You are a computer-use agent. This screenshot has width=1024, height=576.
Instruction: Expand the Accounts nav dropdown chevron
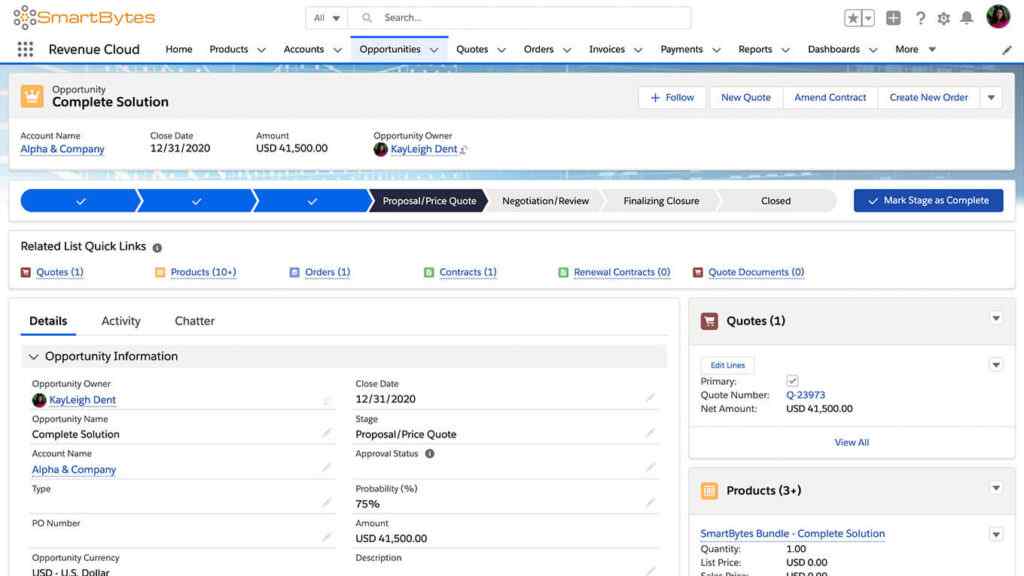pos(338,50)
